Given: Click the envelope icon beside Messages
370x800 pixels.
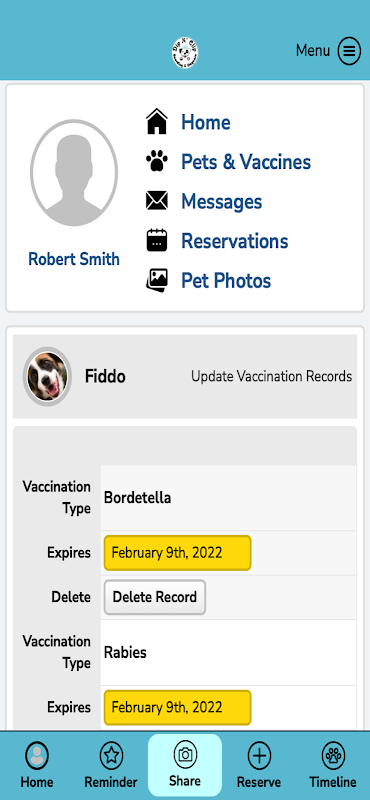Looking at the screenshot, I should [157, 201].
